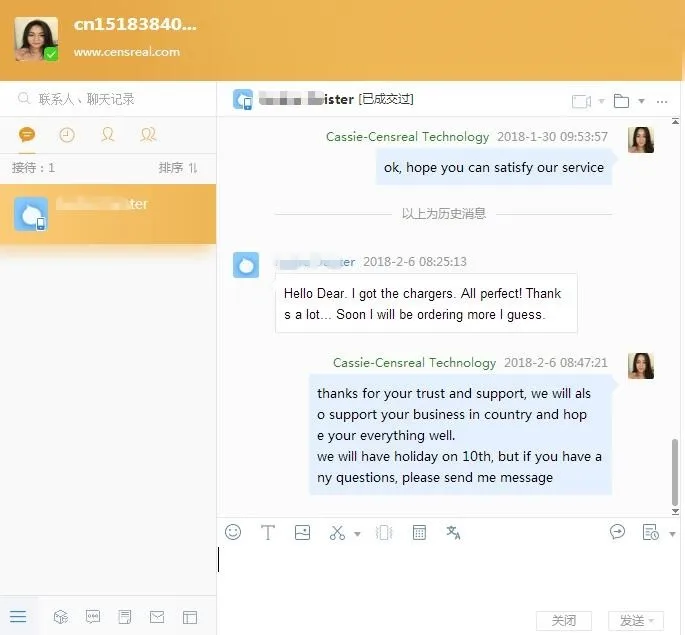This screenshot has height=635, width=685.
Task: Switch to the single contacts tab
Action: 107,135
